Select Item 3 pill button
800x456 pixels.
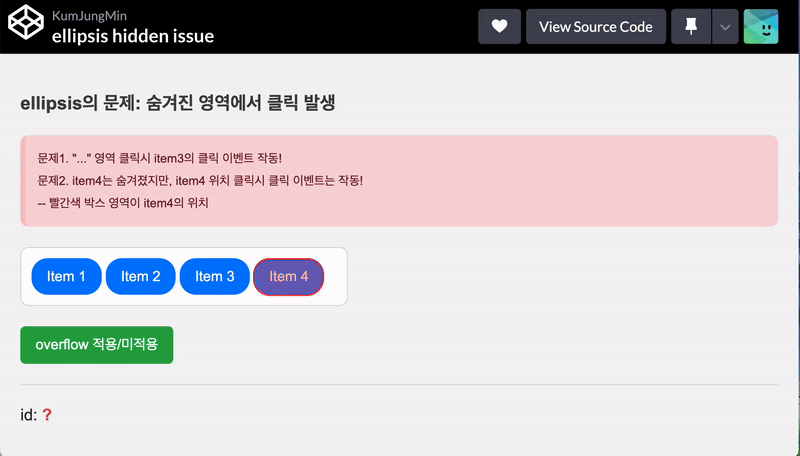coord(215,276)
